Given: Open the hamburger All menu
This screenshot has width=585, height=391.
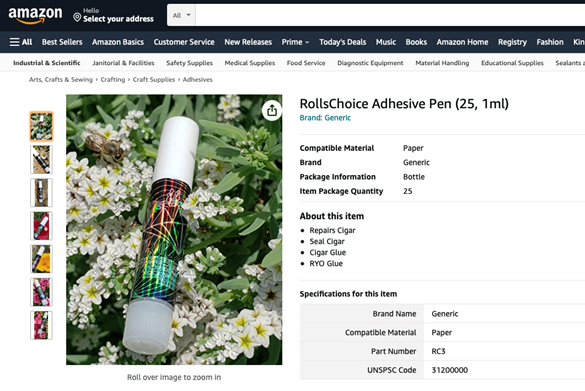Looking at the screenshot, I should 21,42.
